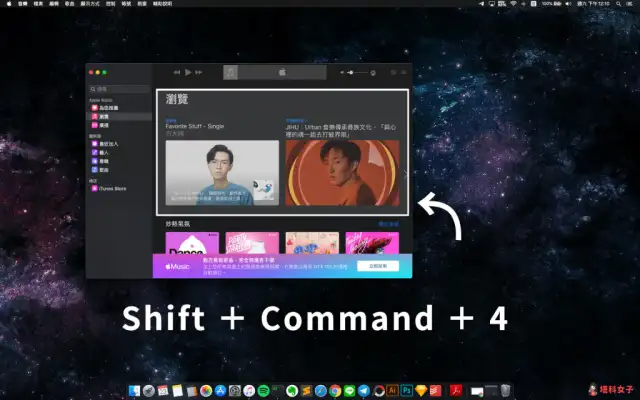Open Adobe Illustrator from the Dock
Screen dimensions: 640x400
pyautogui.click(x=392, y=391)
